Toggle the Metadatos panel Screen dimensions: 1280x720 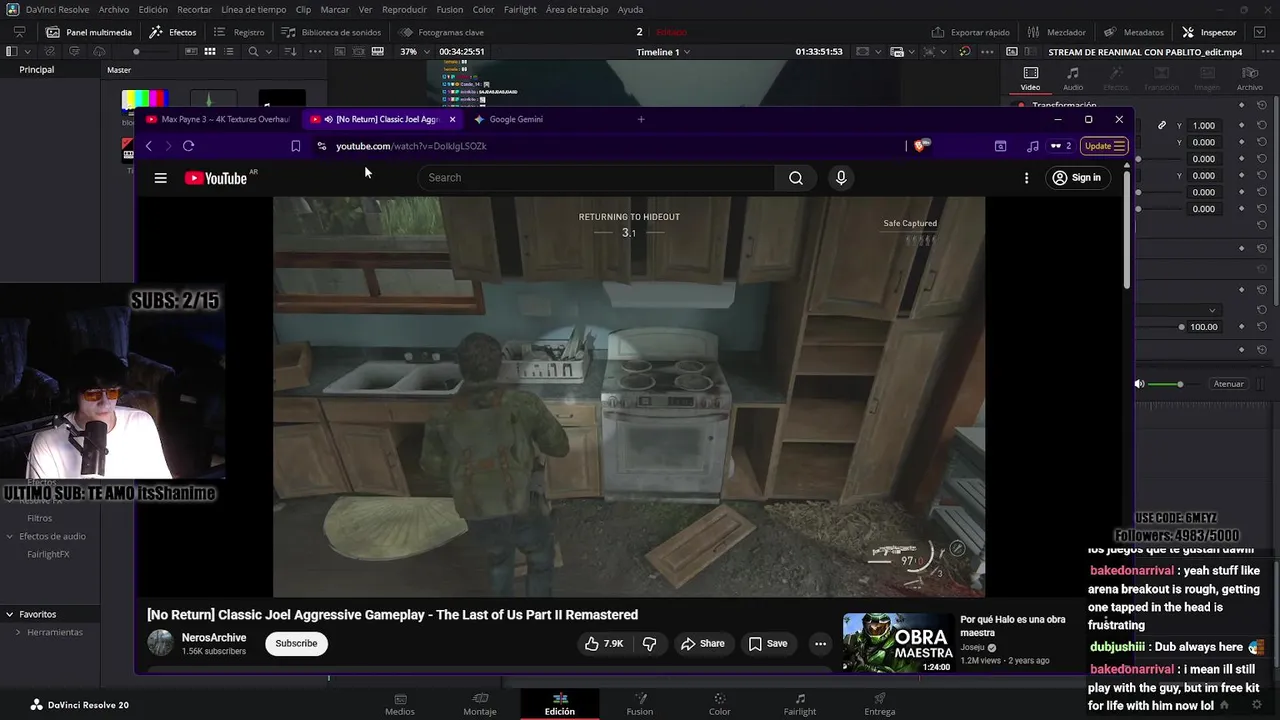[x=1134, y=32]
